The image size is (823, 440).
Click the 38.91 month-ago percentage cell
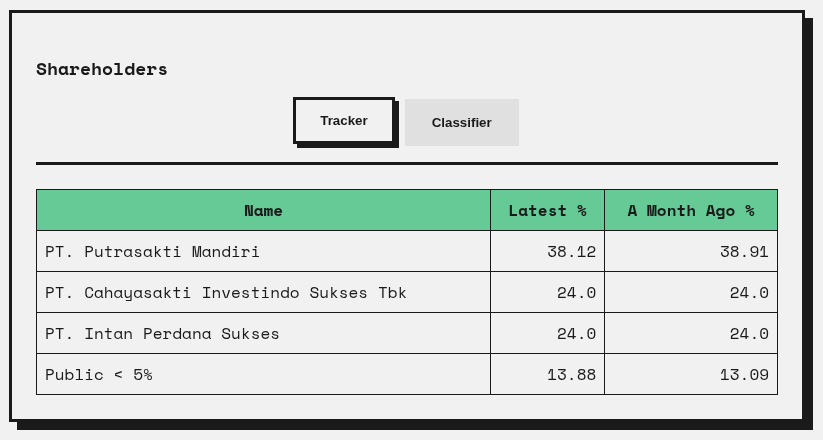tap(744, 252)
